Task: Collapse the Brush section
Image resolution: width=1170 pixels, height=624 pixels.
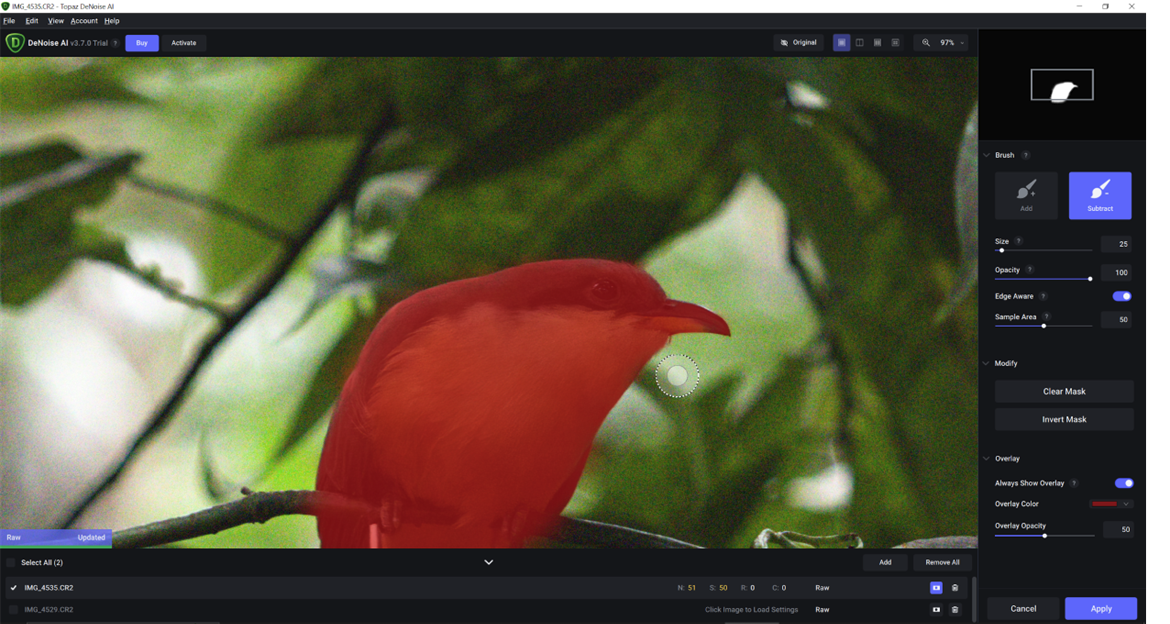Action: pos(990,155)
